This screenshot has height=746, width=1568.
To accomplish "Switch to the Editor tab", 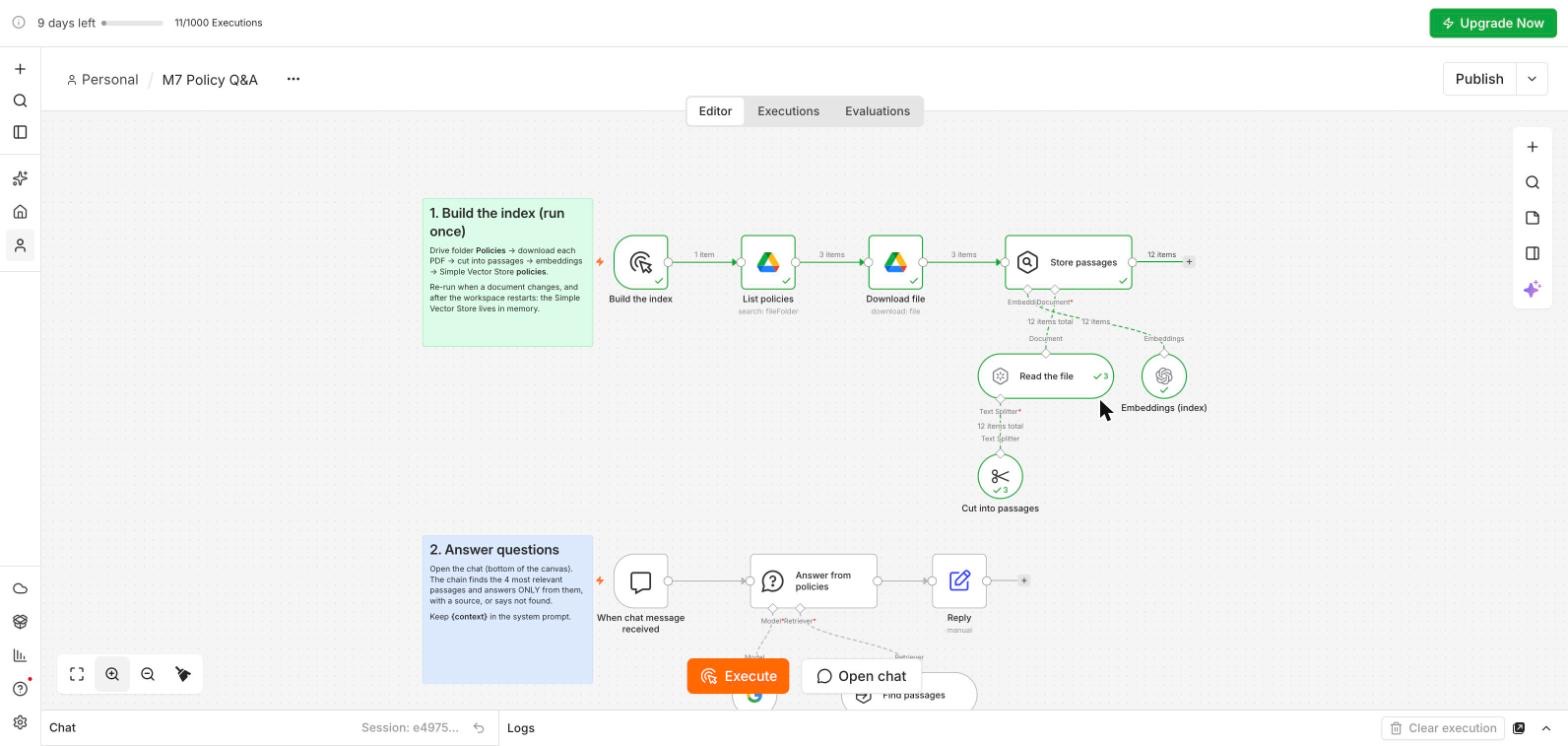I will [715, 111].
